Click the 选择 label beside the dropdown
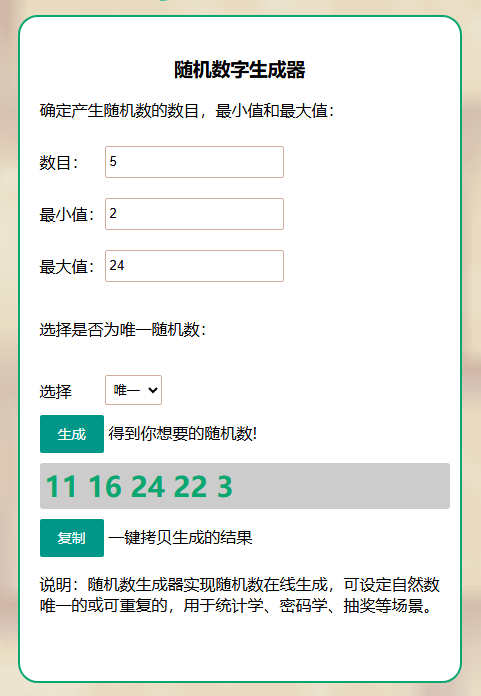The width and height of the screenshot is (481, 696). pos(55,392)
